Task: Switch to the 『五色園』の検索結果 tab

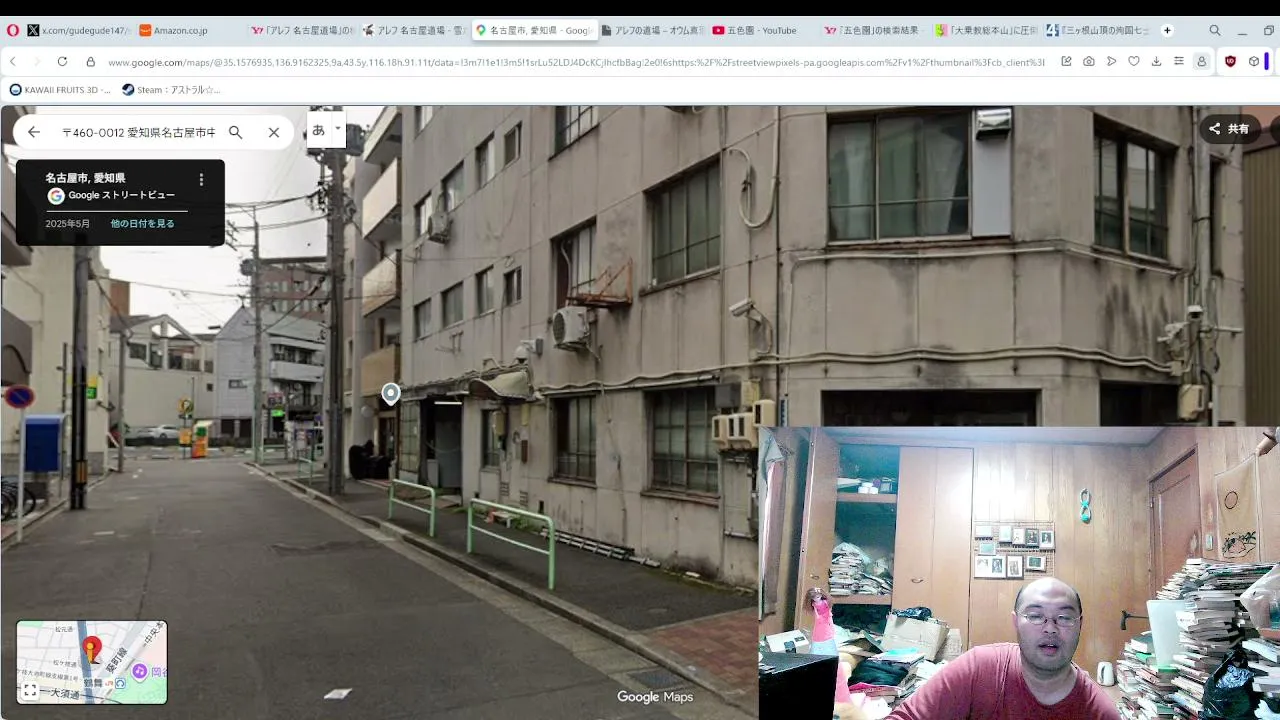Action: tap(876, 31)
